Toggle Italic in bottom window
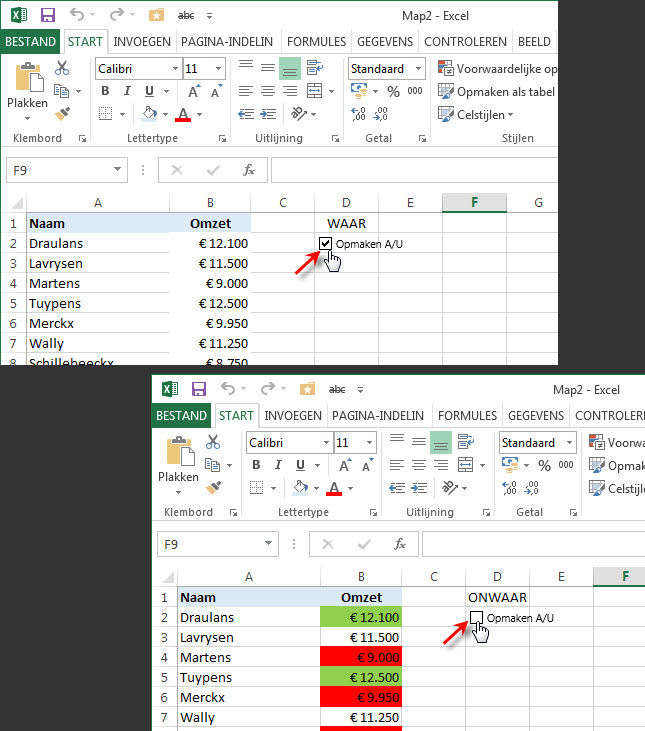This screenshot has height=731, width=645. [278, 465]
